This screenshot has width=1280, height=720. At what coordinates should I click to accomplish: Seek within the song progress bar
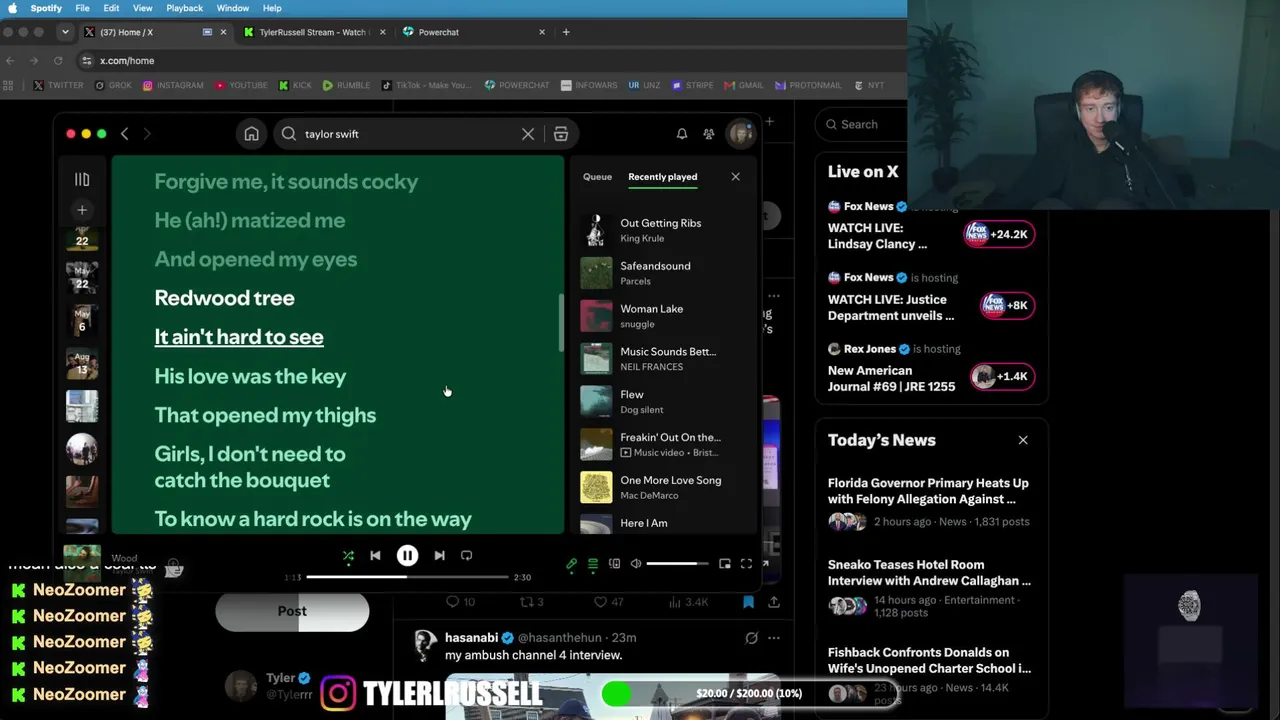pos(407,577)
